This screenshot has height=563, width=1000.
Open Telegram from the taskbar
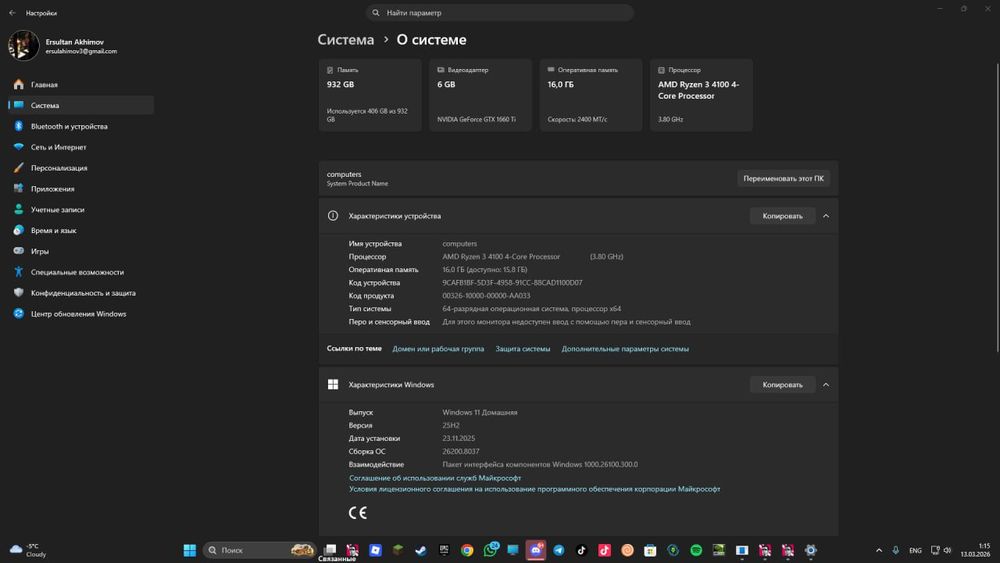(x=559, y=550)
